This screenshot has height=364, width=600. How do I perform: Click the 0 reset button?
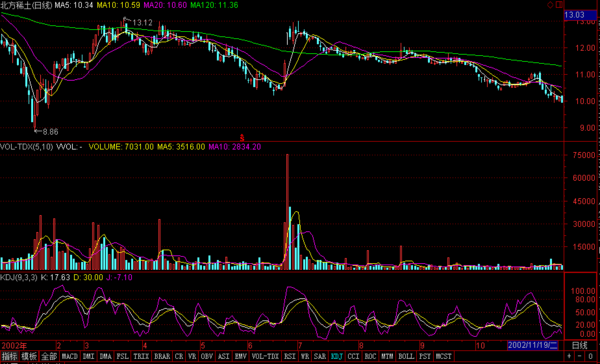pos(591,356)
